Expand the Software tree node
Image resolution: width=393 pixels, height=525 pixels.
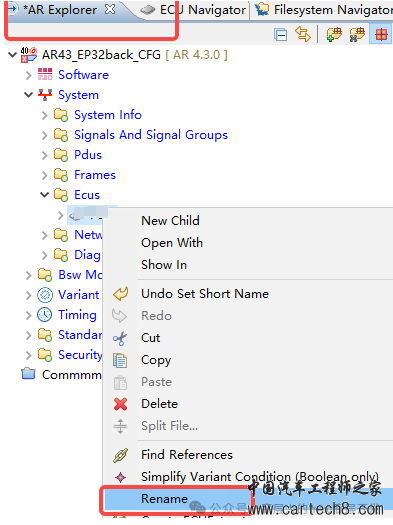28,75
